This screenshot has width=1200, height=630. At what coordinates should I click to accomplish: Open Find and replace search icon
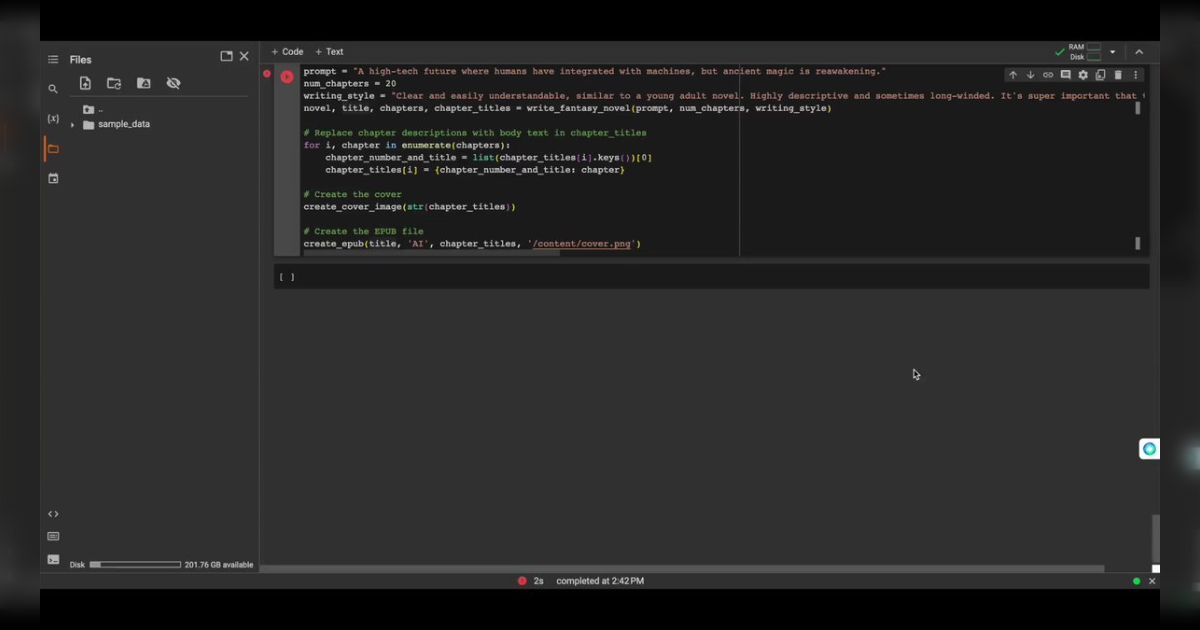53,89
